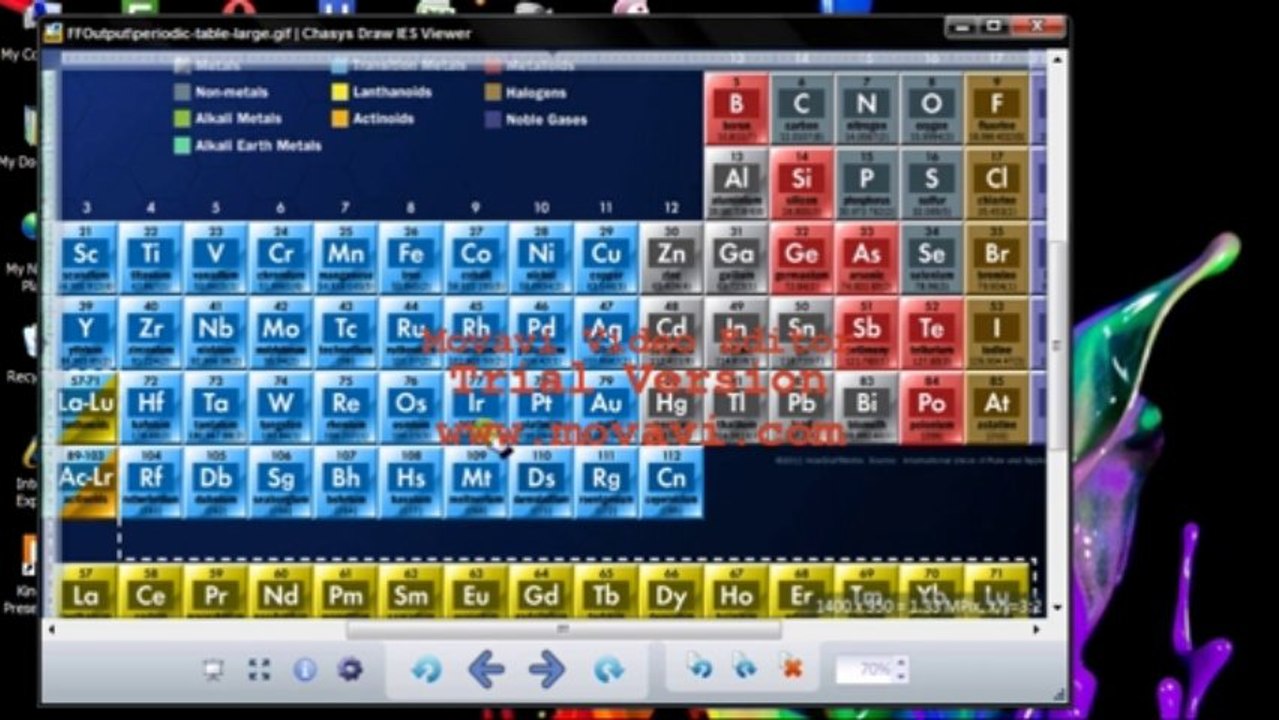1279x720 pixels.
Task: Click the Chlorine element tile Cl
Action: coord(996,183)
